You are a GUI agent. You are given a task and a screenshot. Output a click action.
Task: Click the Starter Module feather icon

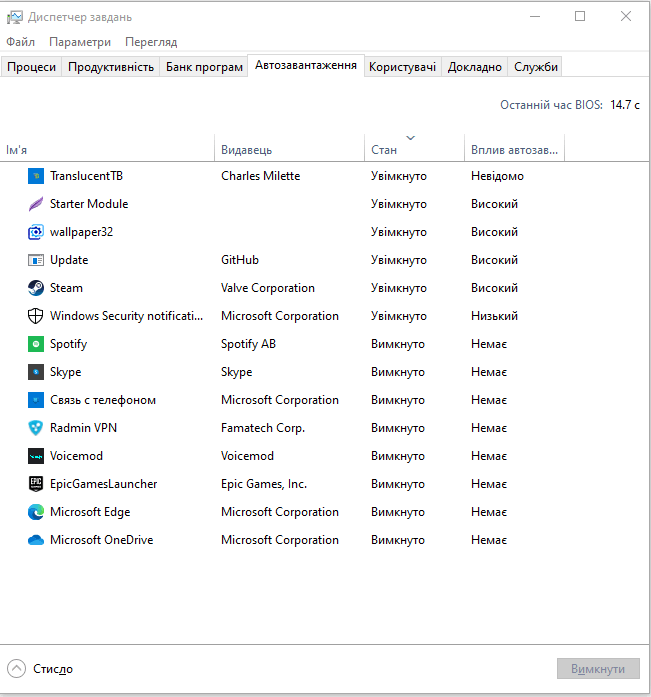[36, 204]
